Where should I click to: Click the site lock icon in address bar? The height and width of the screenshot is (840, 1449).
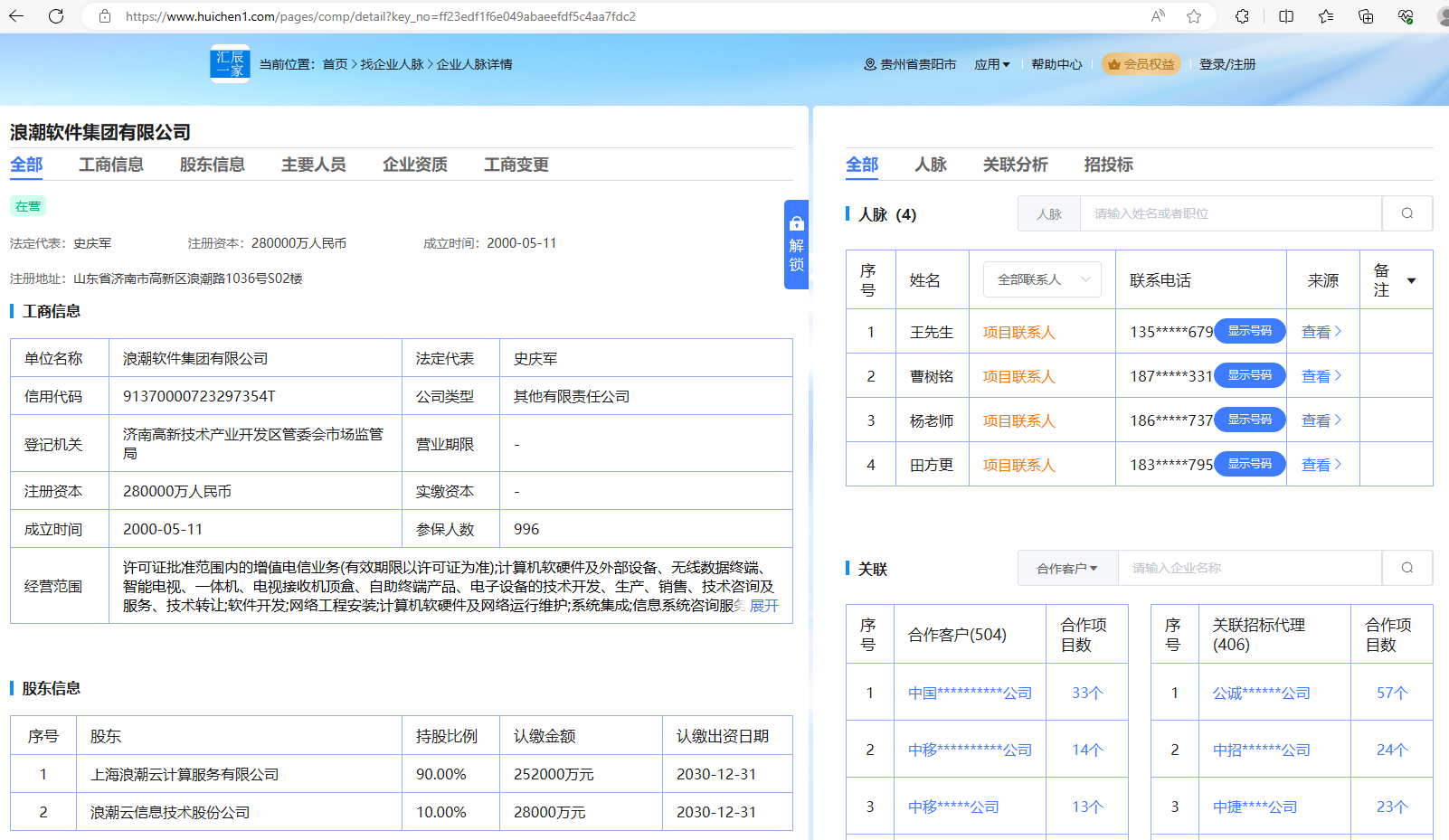(x=105, y=16)
